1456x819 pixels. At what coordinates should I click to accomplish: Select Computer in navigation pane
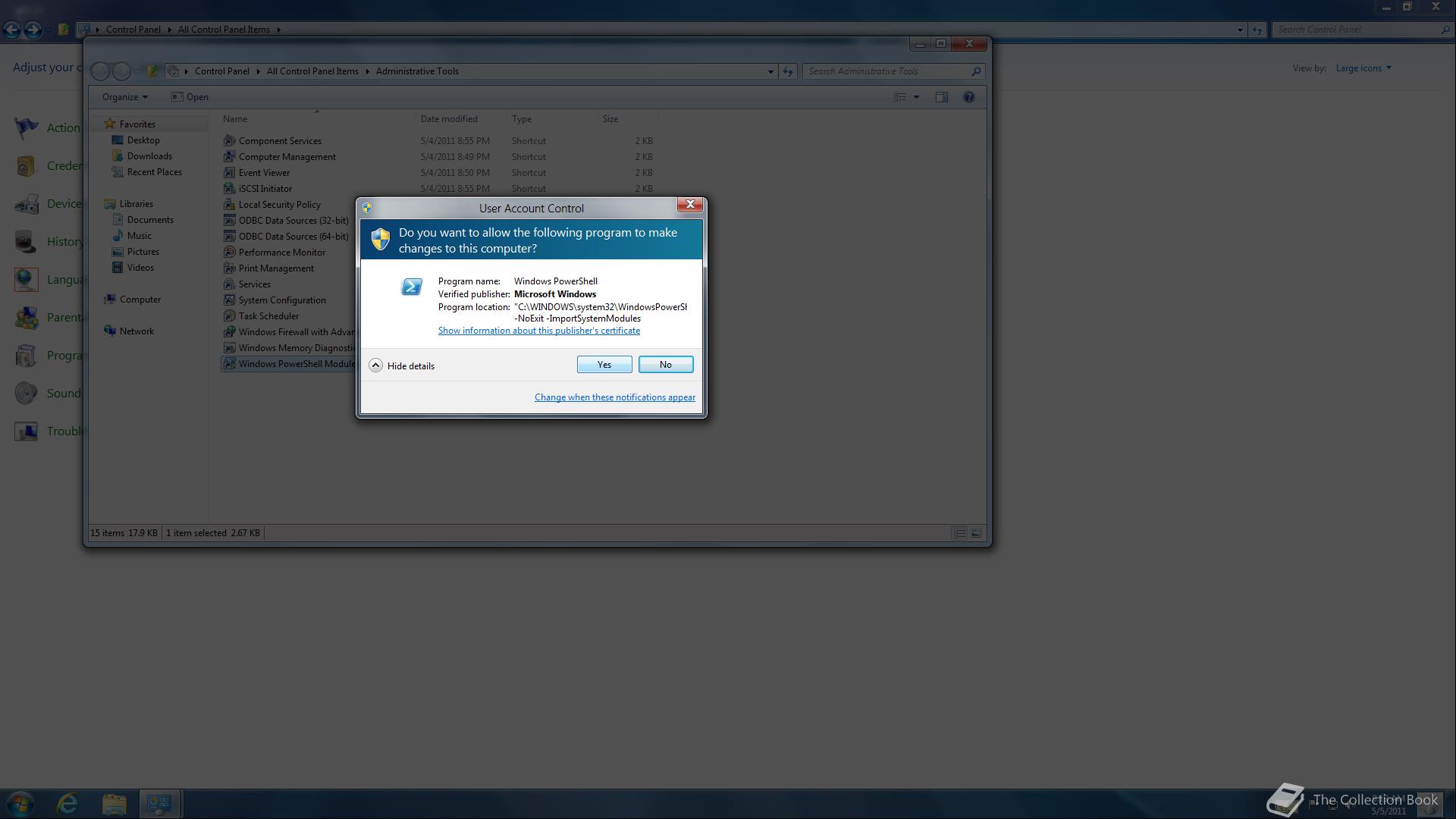pyautogui.click(x=140, y=300)
